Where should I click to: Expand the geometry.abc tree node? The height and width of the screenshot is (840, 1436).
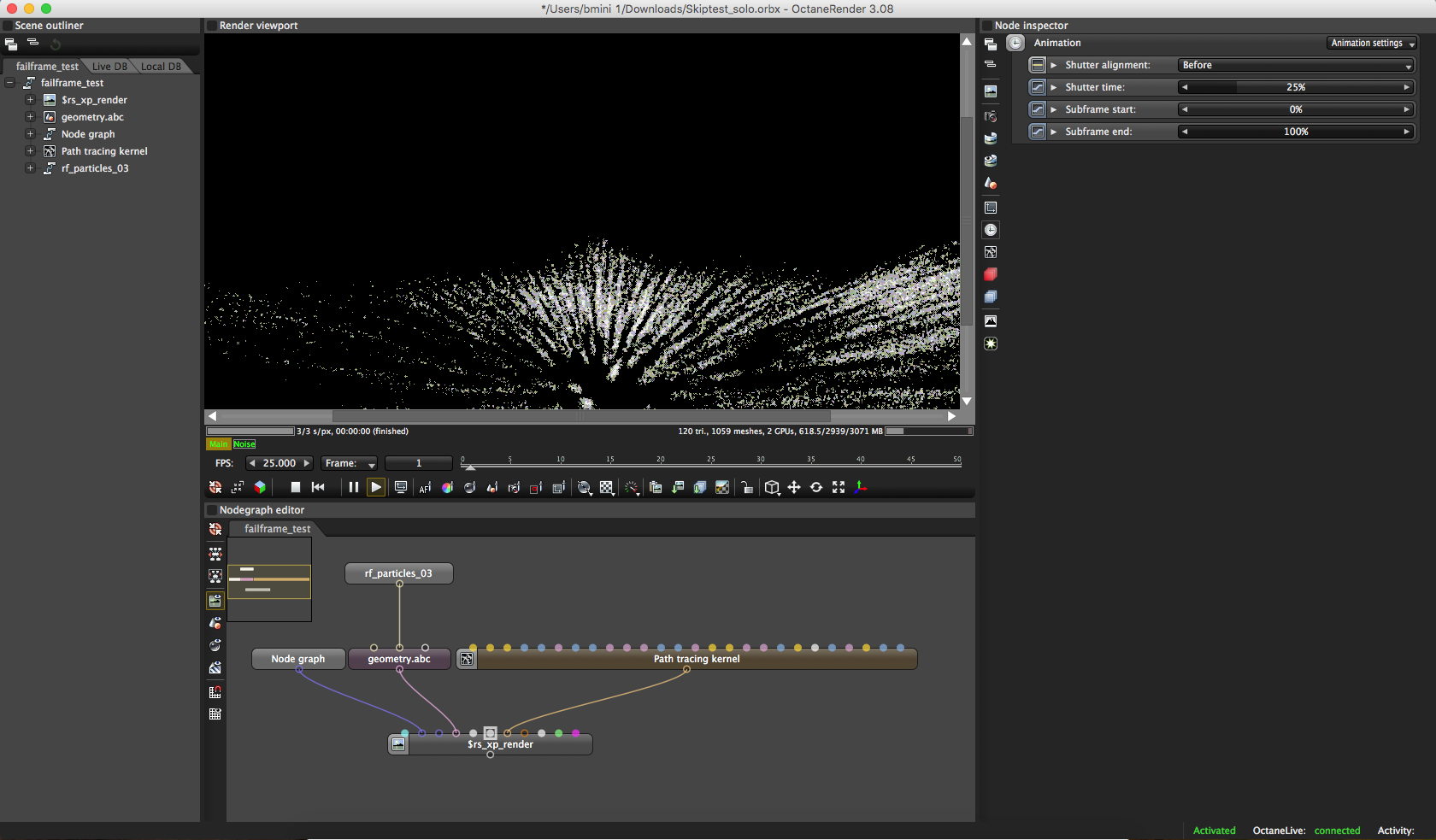30,117
